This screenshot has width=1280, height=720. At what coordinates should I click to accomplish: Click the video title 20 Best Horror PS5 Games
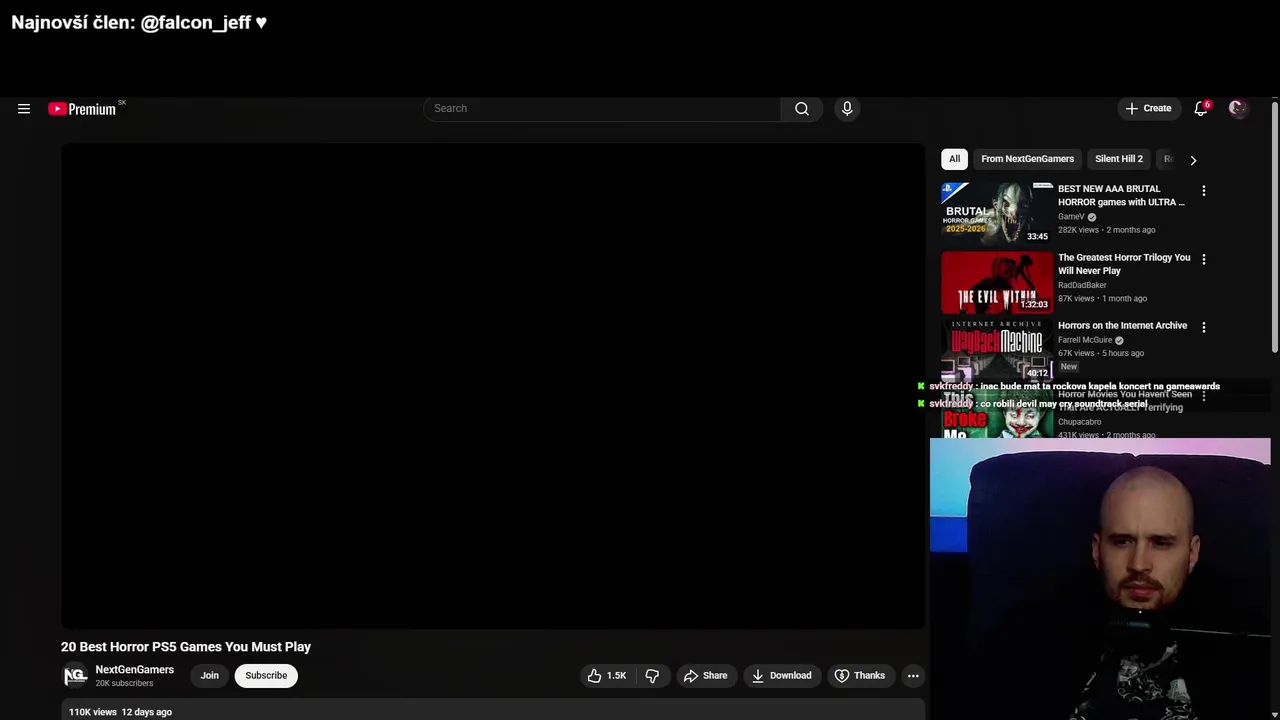[186, 647]
